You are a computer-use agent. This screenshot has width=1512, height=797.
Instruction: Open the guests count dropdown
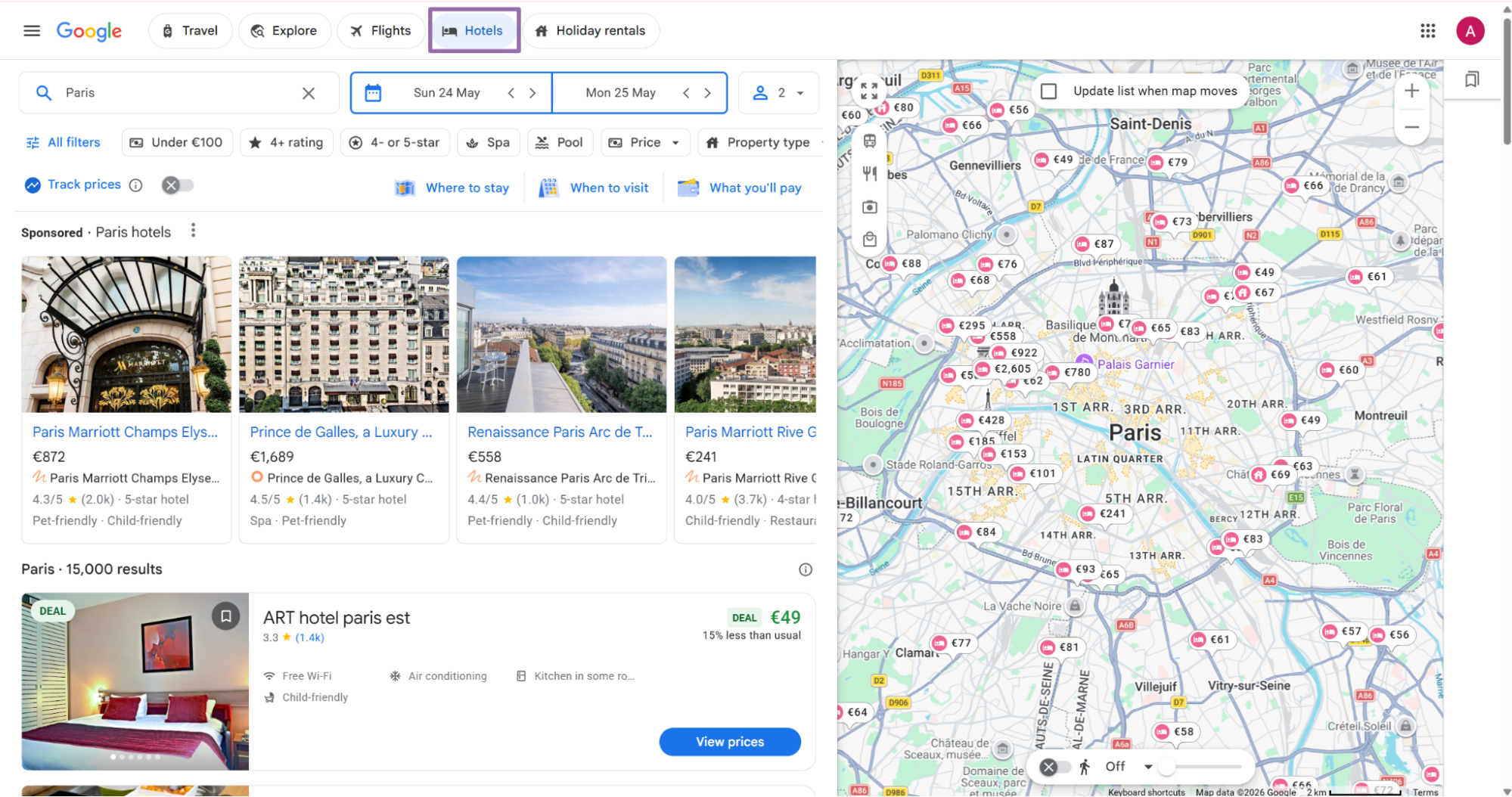pos(778,93)
